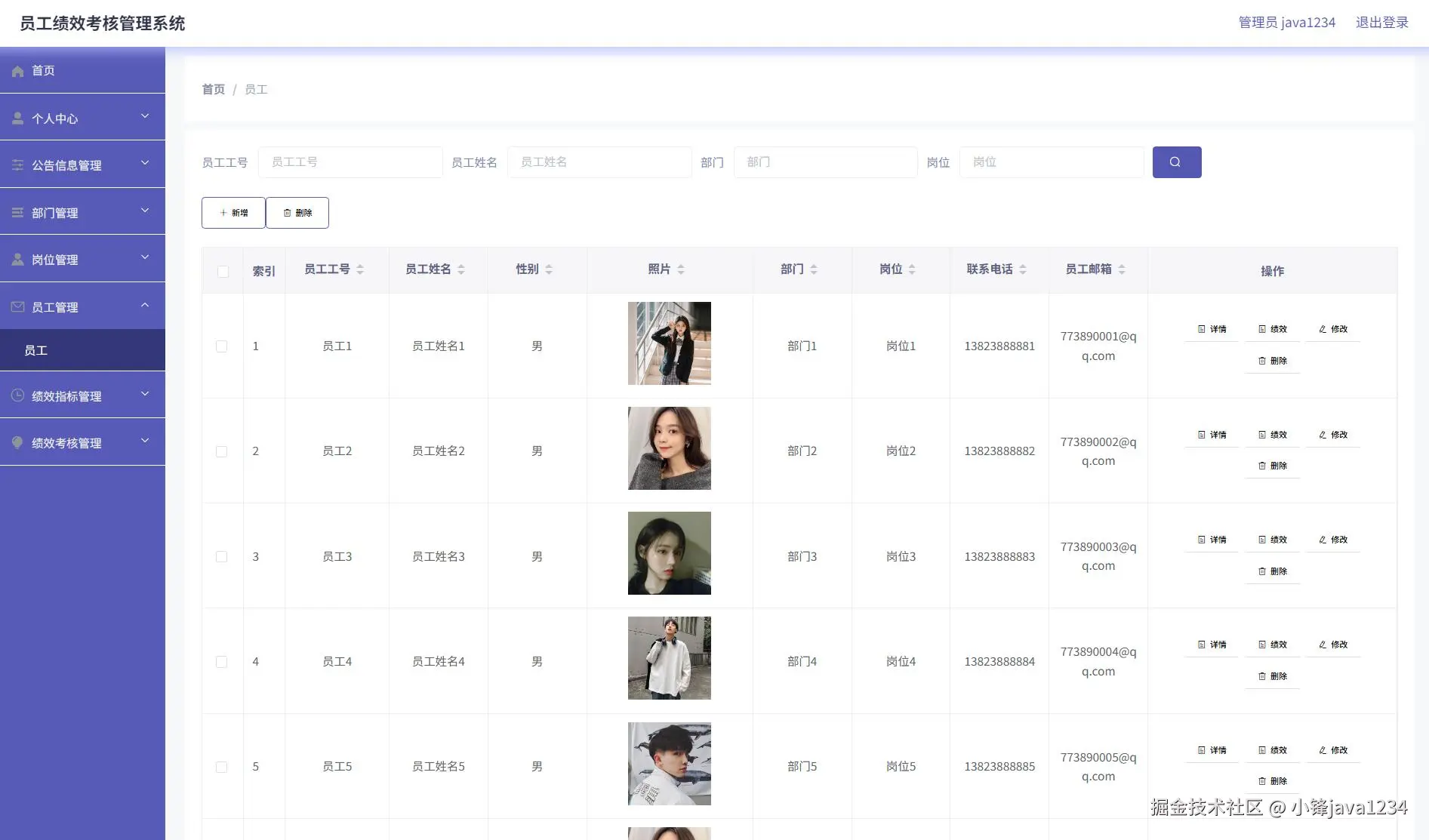
Task: Open the 部门管理 menu label
Action: point(55,213)
